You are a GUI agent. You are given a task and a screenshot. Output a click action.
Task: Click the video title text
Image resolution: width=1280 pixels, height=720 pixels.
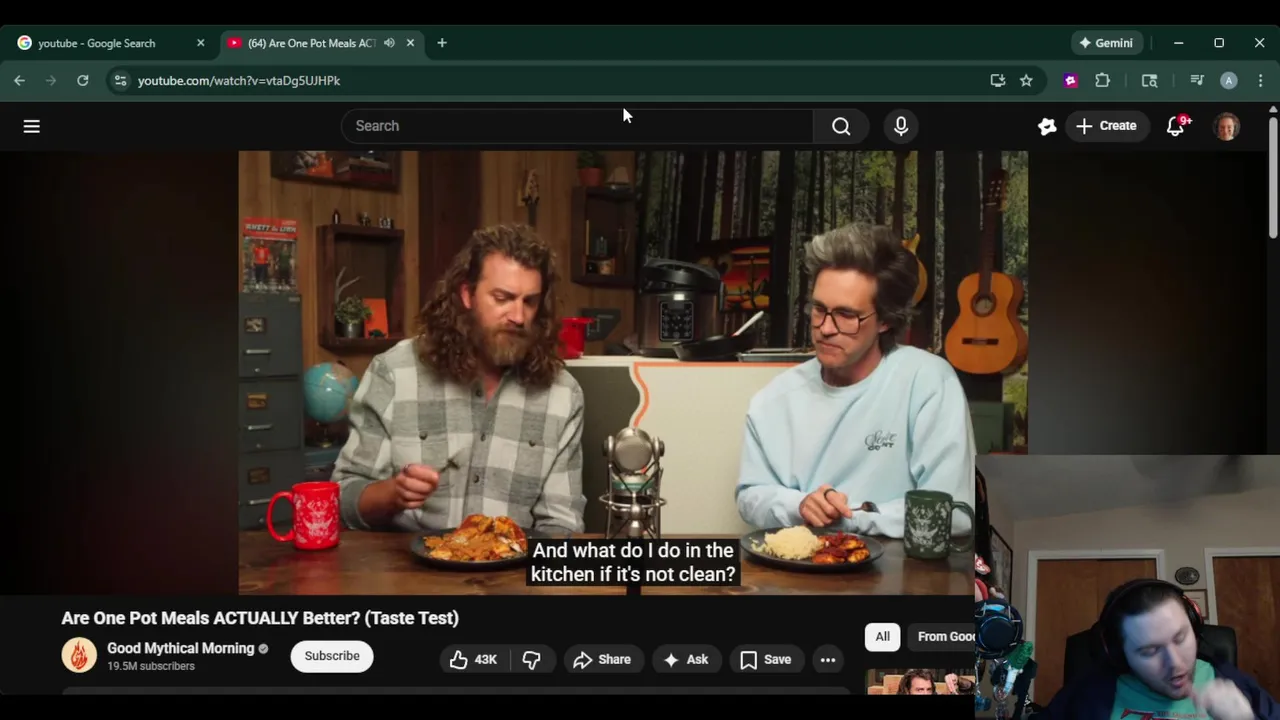[260, 618]
